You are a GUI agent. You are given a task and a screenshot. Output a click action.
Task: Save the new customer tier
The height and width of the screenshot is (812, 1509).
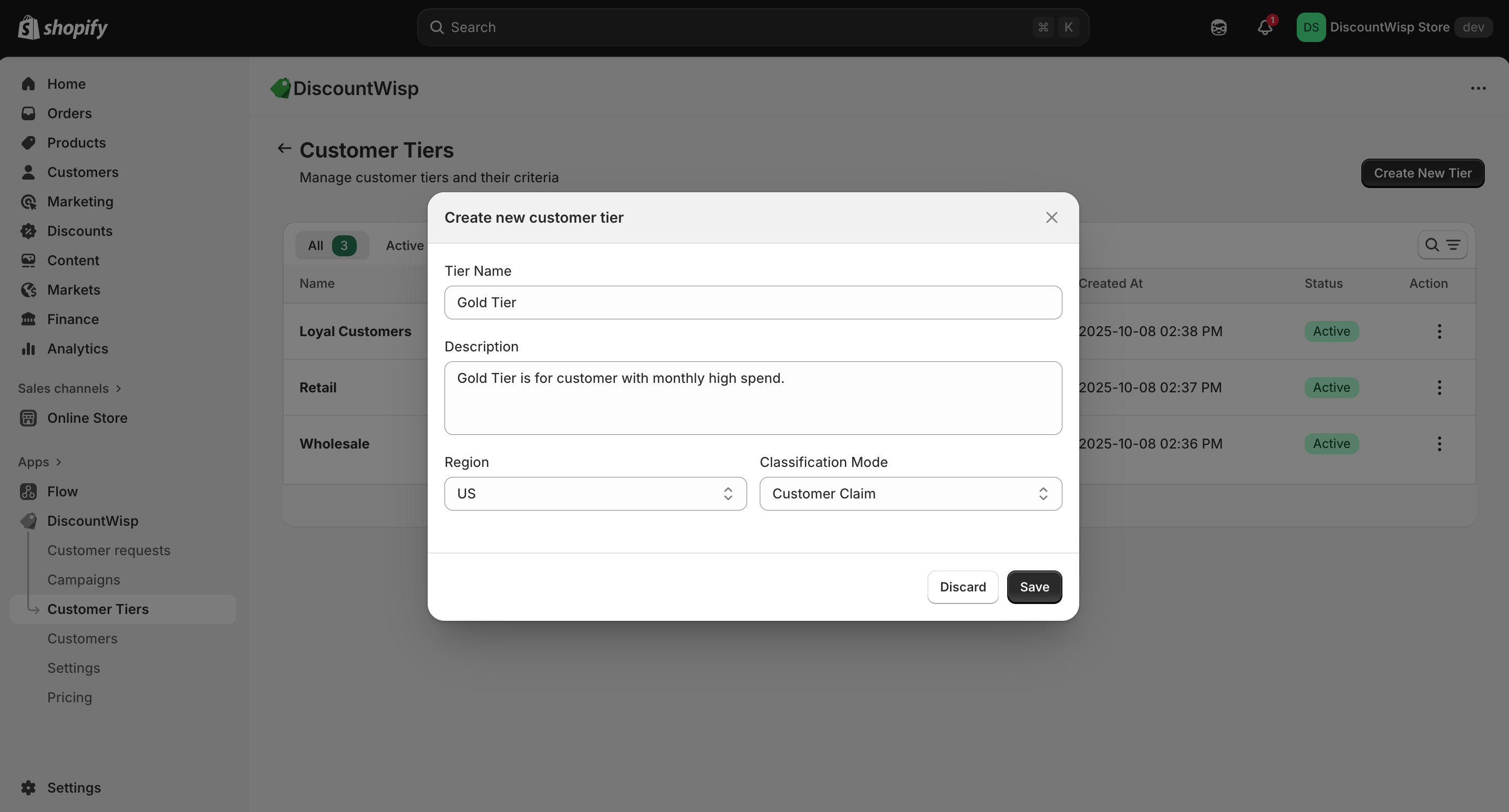(1034, 587)
